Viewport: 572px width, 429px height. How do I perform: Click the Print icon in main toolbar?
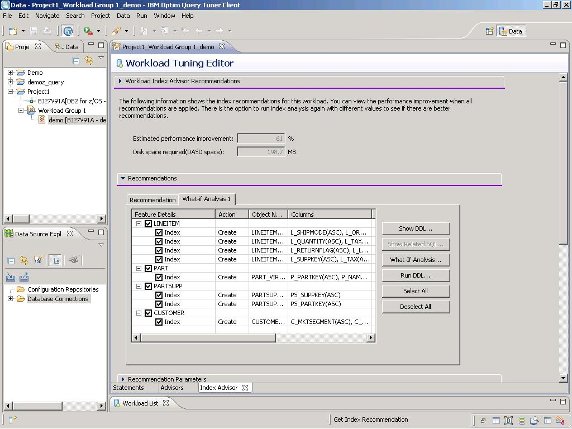point(47,31)
